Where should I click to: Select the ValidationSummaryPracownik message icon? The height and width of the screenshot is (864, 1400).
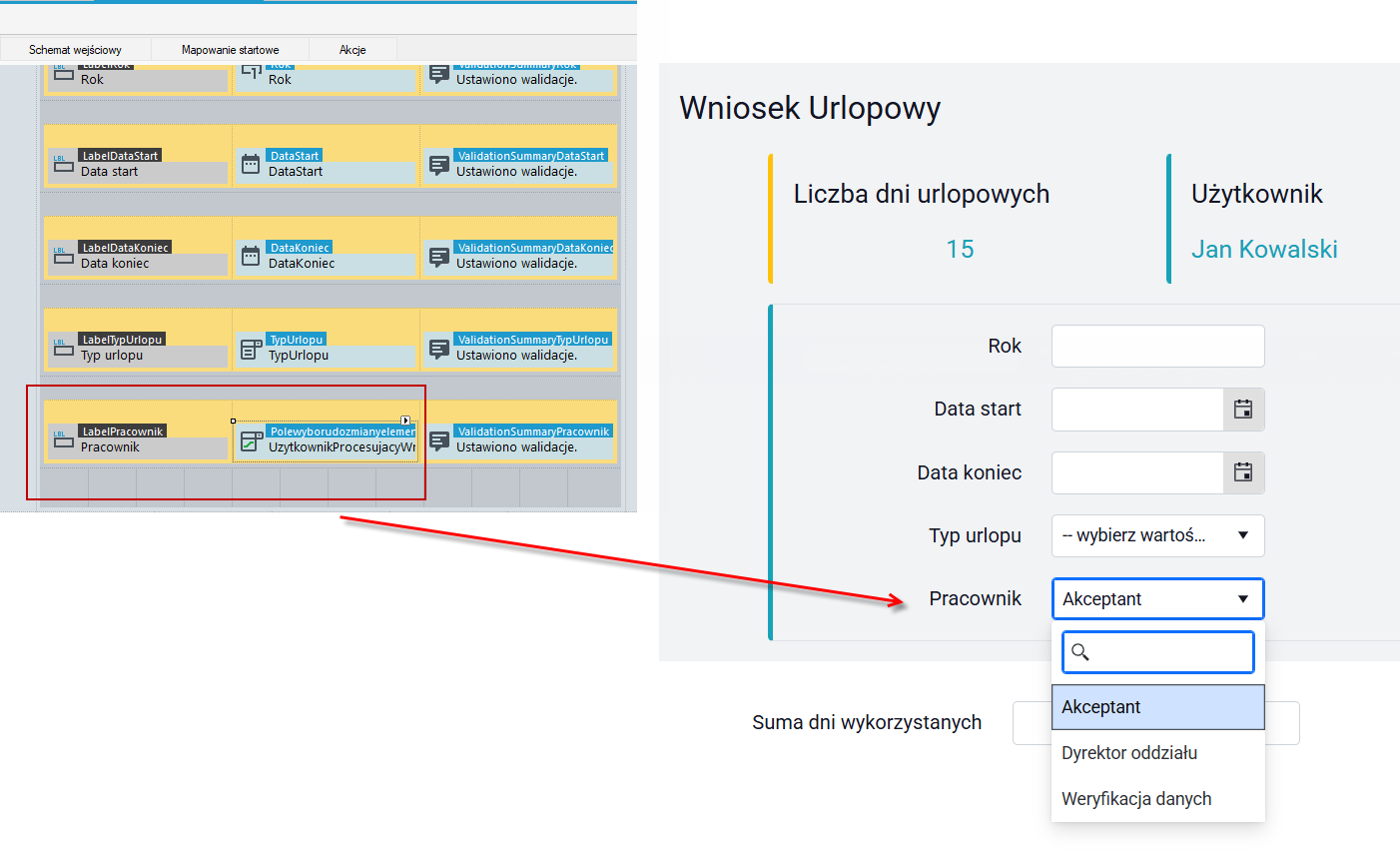coord(438,440)
